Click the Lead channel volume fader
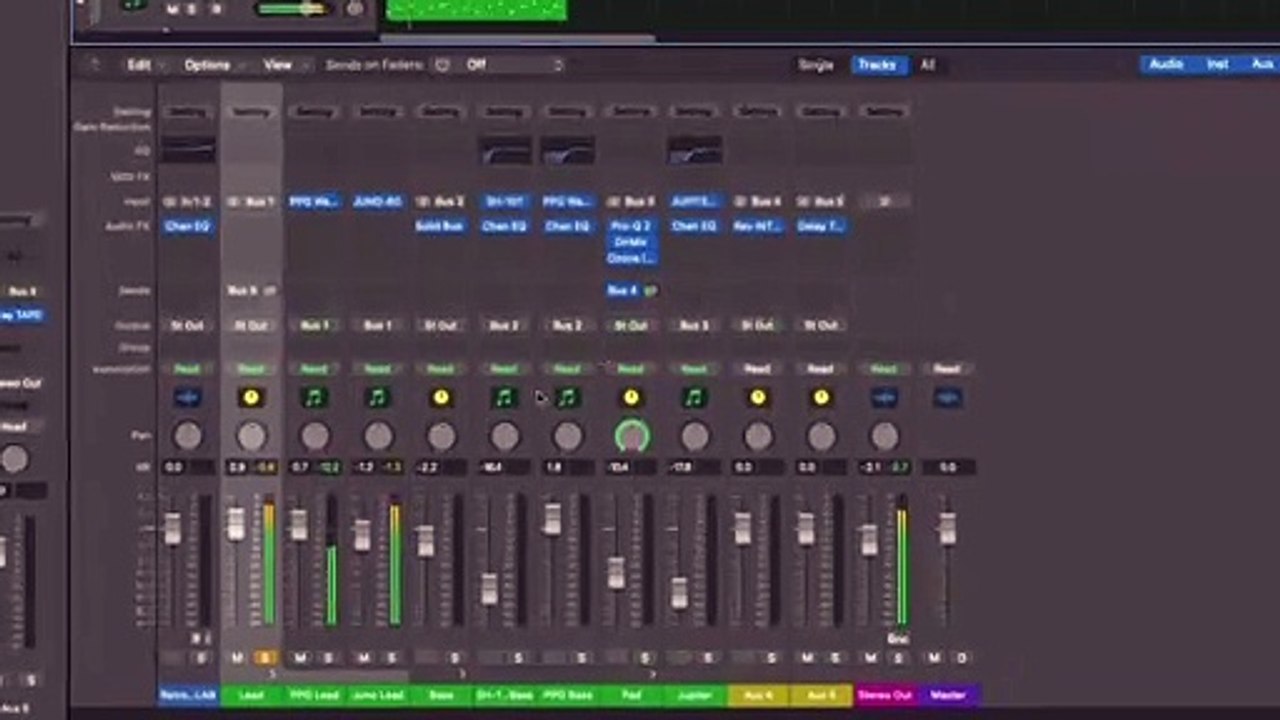This screenshot has width=1280, height=720. pyautogui.click(x=236, y=523)
